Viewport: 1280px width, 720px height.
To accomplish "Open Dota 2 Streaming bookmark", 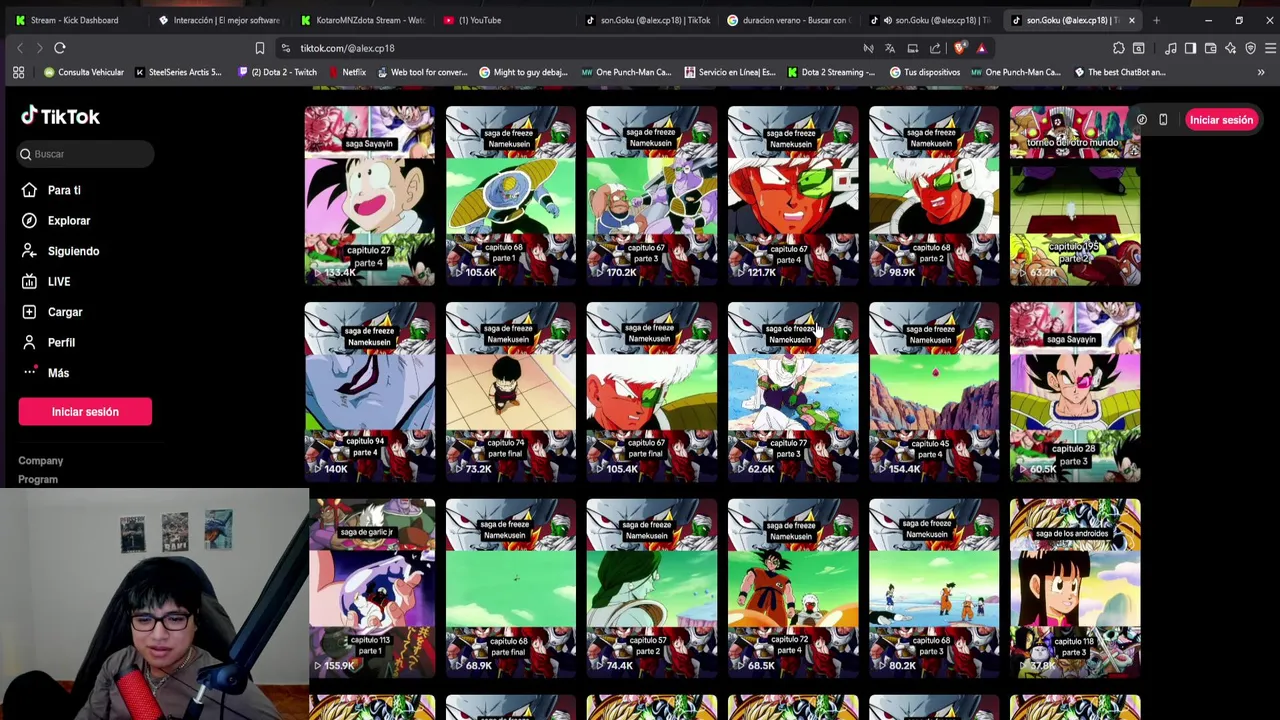I will click(x=831, y=72).
